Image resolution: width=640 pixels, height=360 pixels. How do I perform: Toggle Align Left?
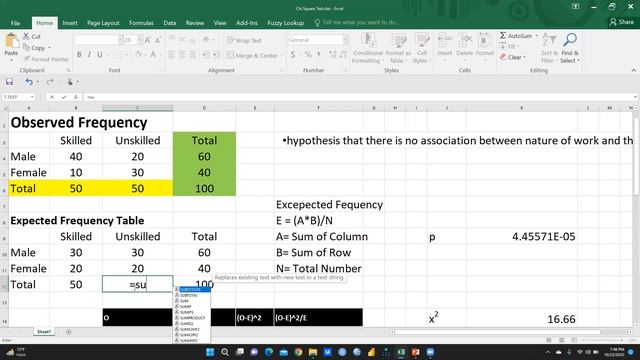point(172,55)
